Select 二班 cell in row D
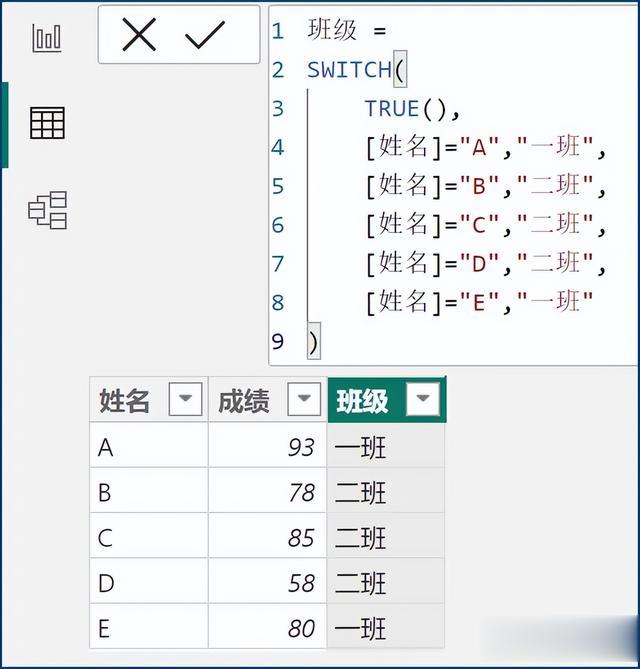Screen dimensions: 640x669 (x=386, y=582)
